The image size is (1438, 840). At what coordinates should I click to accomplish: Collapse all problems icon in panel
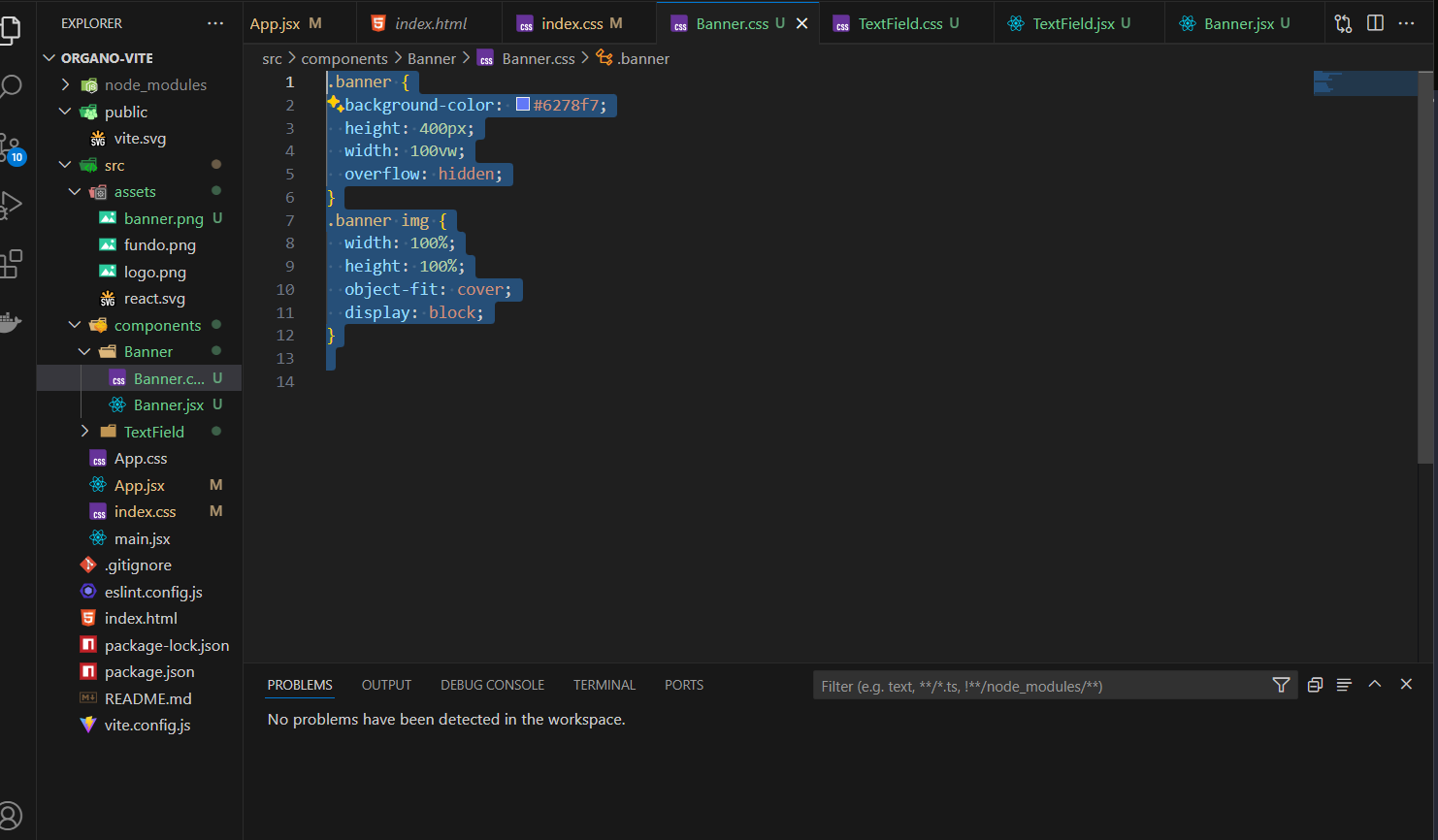(x=1315, y=685)
